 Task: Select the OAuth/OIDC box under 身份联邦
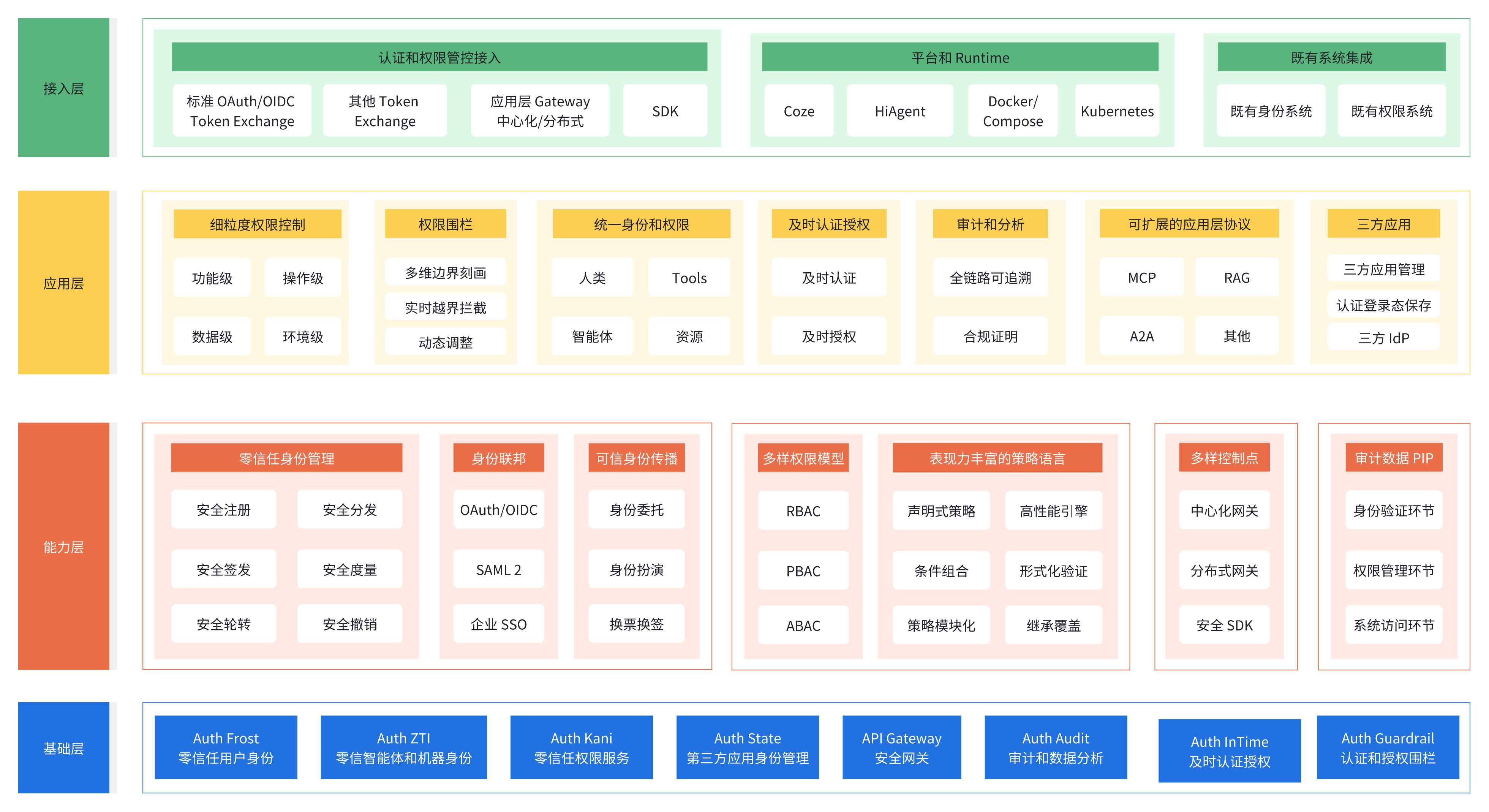pos(498,510)
